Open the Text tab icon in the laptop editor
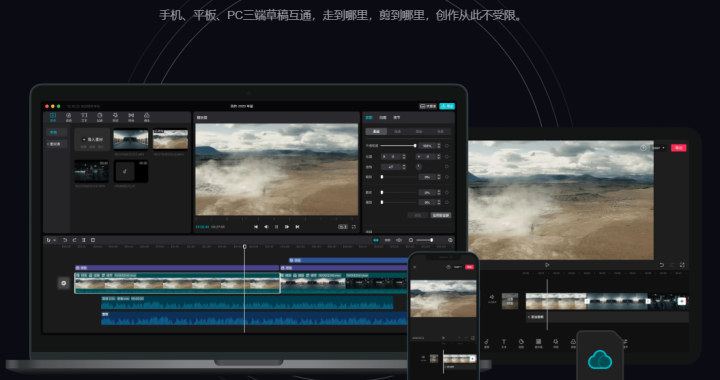Image resolution: width=720 pixels, height=380 pixels. point(84,117)
